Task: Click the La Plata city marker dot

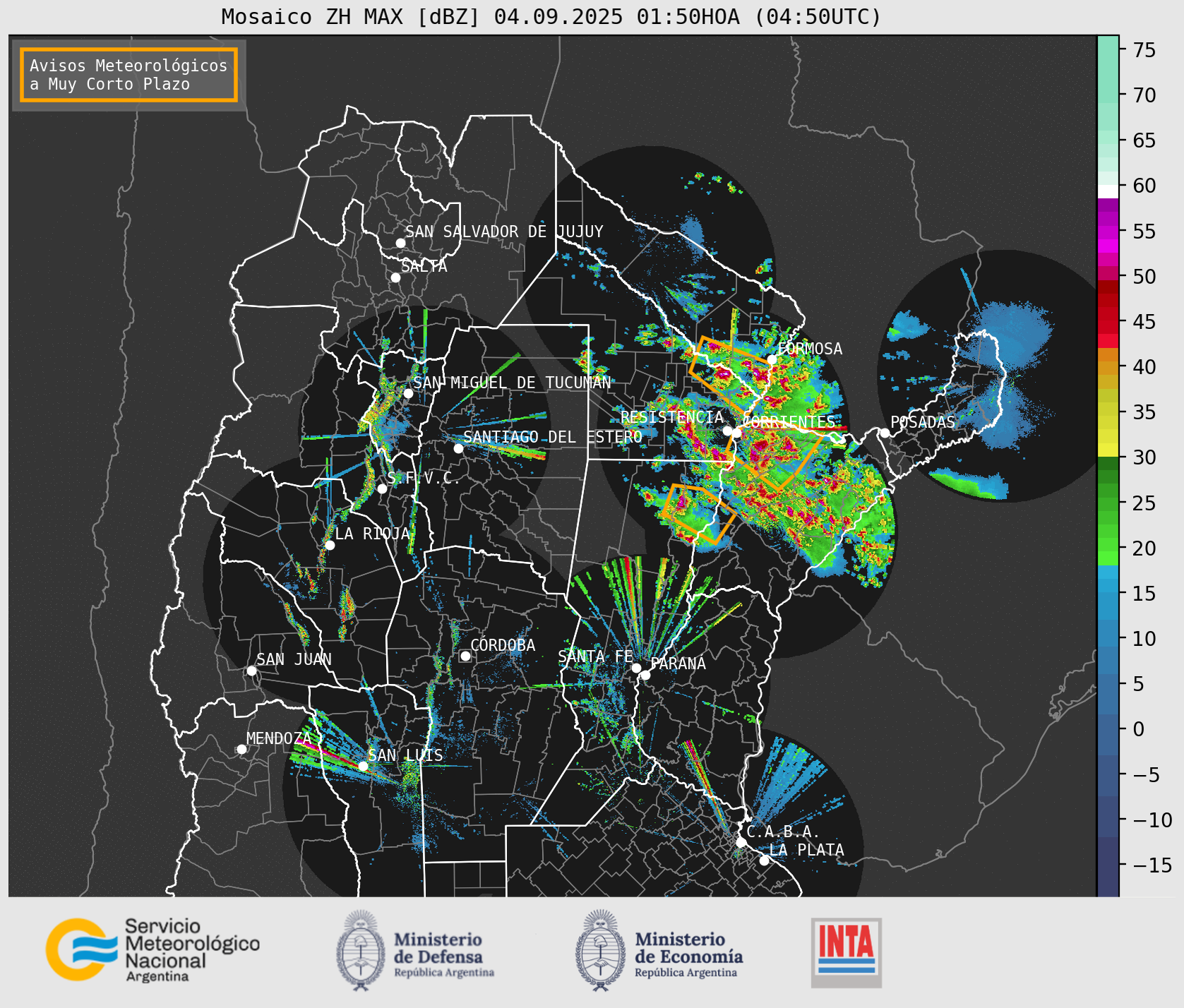Action: pos(764,860)
